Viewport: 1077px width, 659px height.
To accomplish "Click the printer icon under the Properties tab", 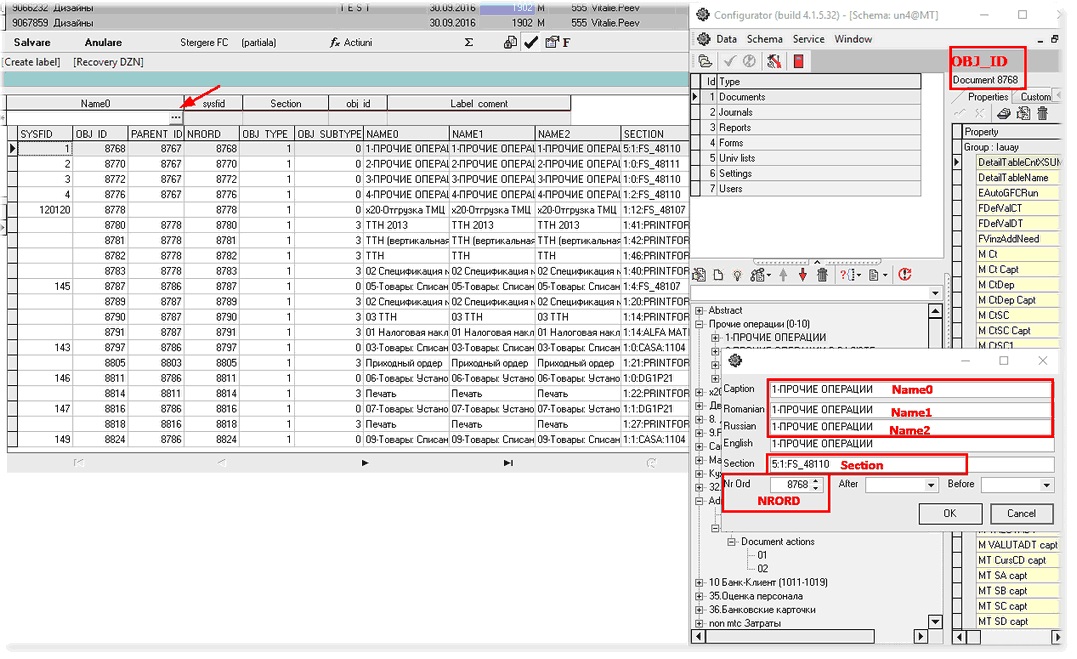I will coord(1004,113).
